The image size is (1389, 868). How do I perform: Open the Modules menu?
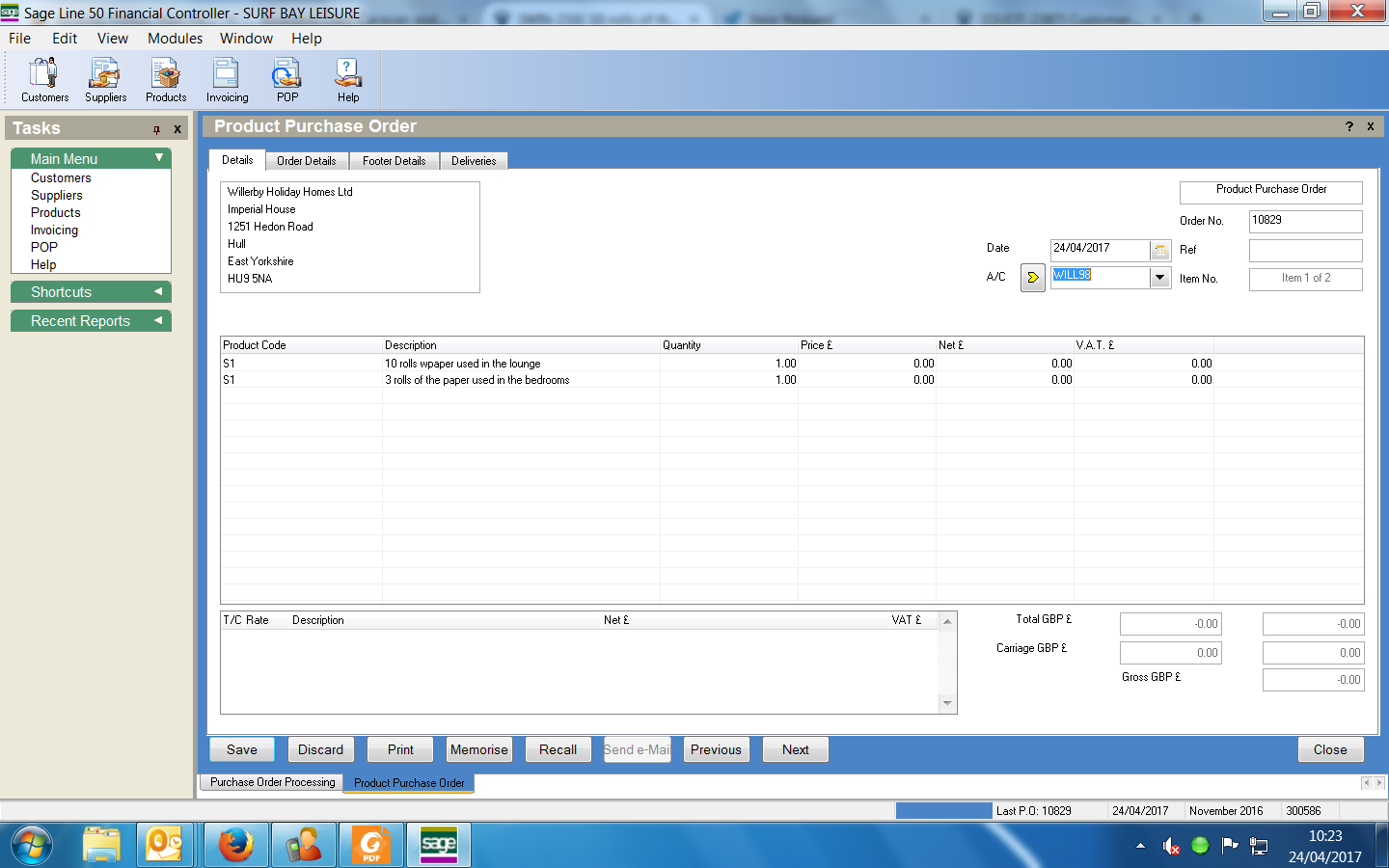click(x=175, y=39)
